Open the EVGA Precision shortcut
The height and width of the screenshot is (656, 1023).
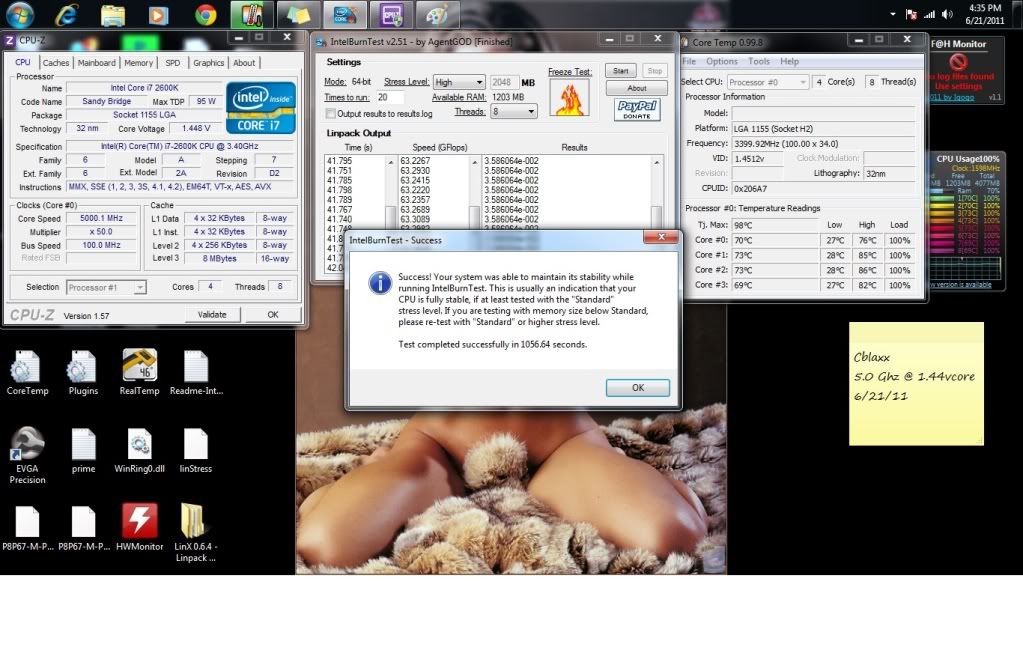(27, 445)
